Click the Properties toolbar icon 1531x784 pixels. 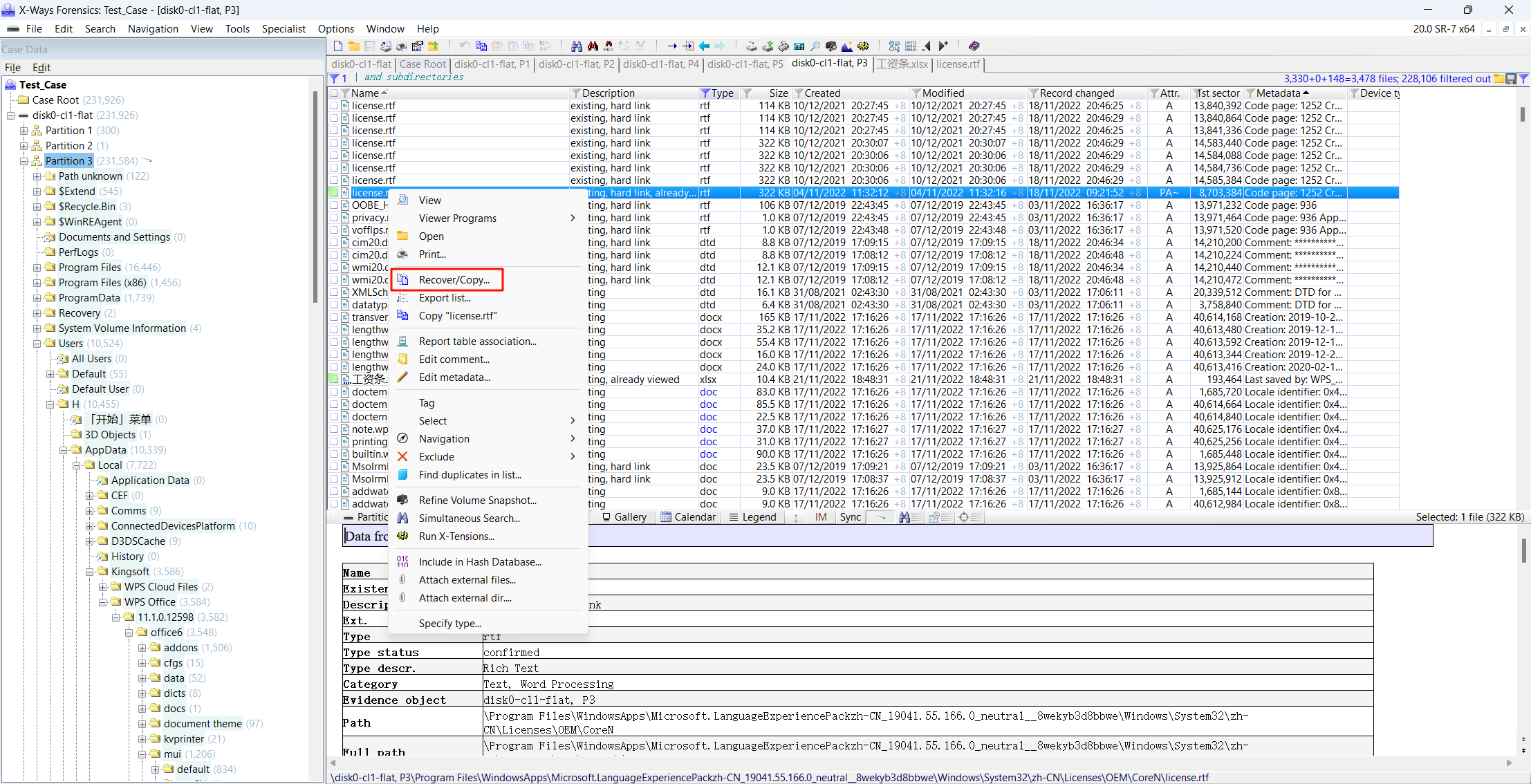(418, 46)
